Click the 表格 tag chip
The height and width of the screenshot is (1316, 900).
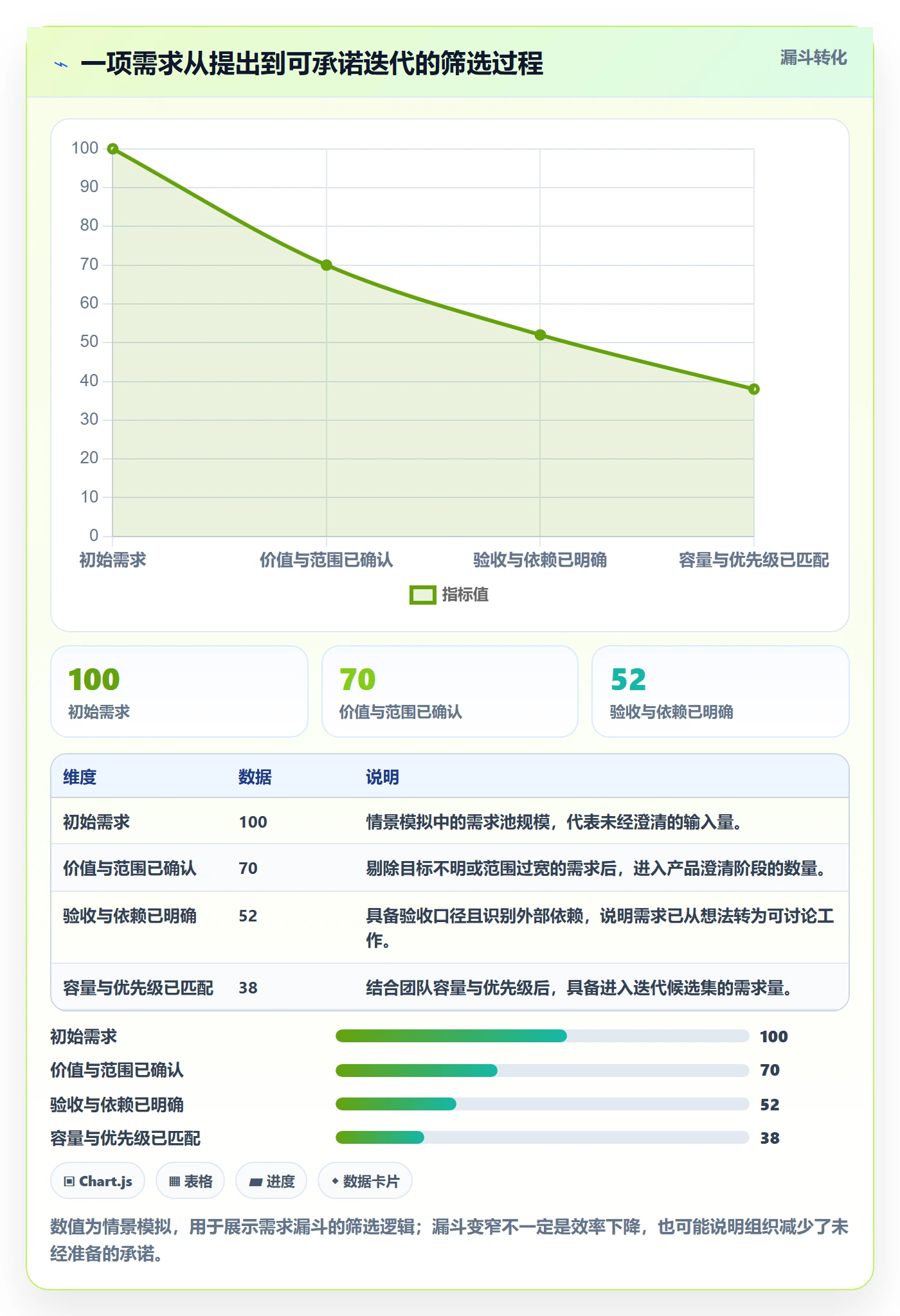(190, 1181)
